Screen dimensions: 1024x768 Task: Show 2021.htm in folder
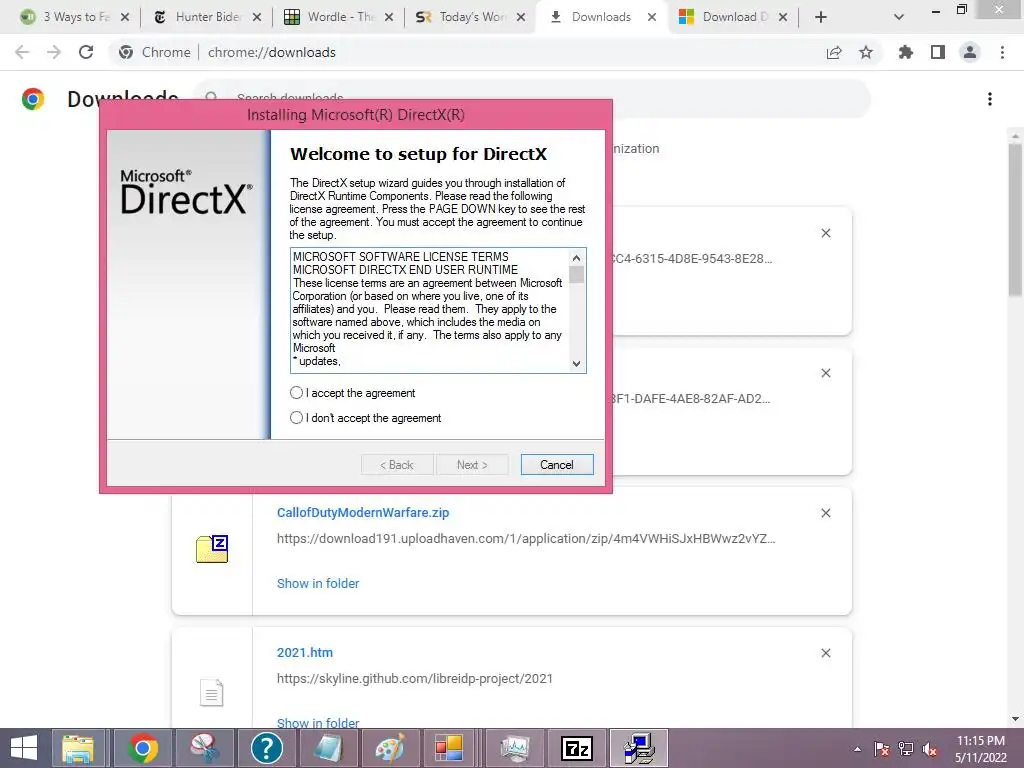click(317, 723)
